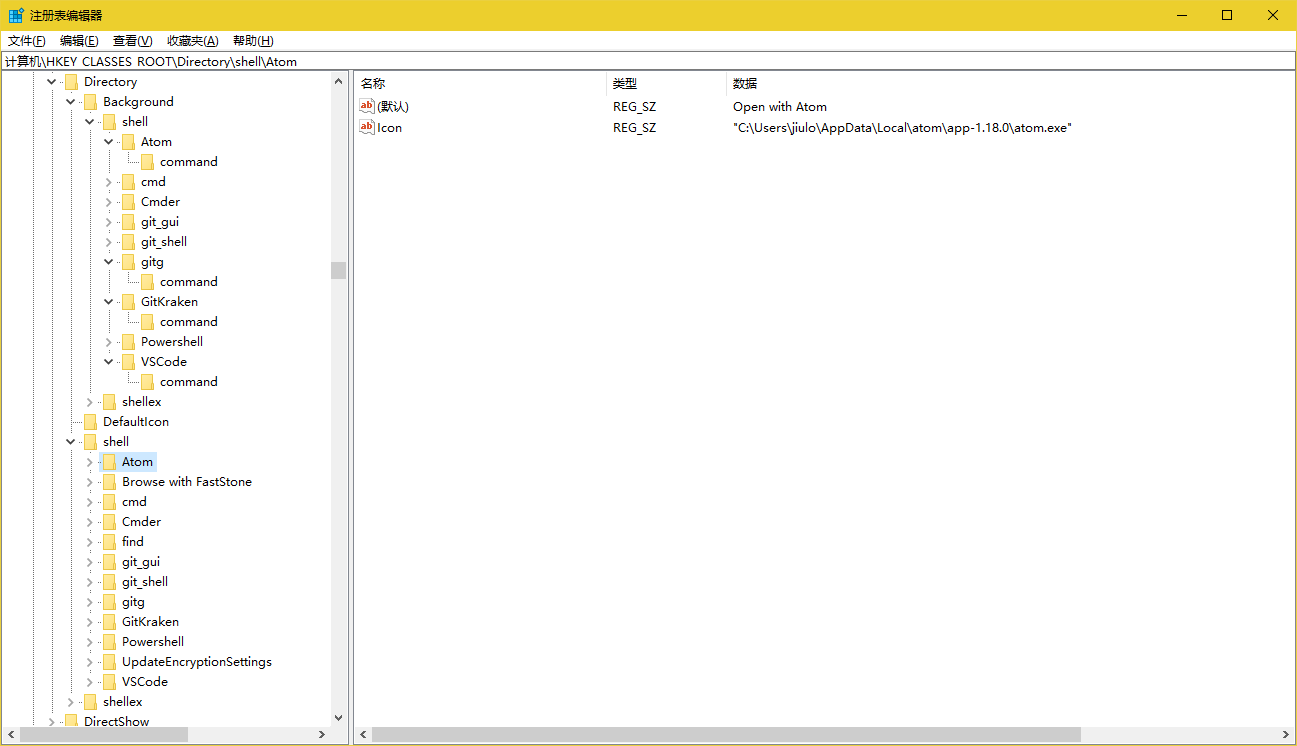Expand the find key
Viewport: 1297px width, 746px height.
(90, 542)
